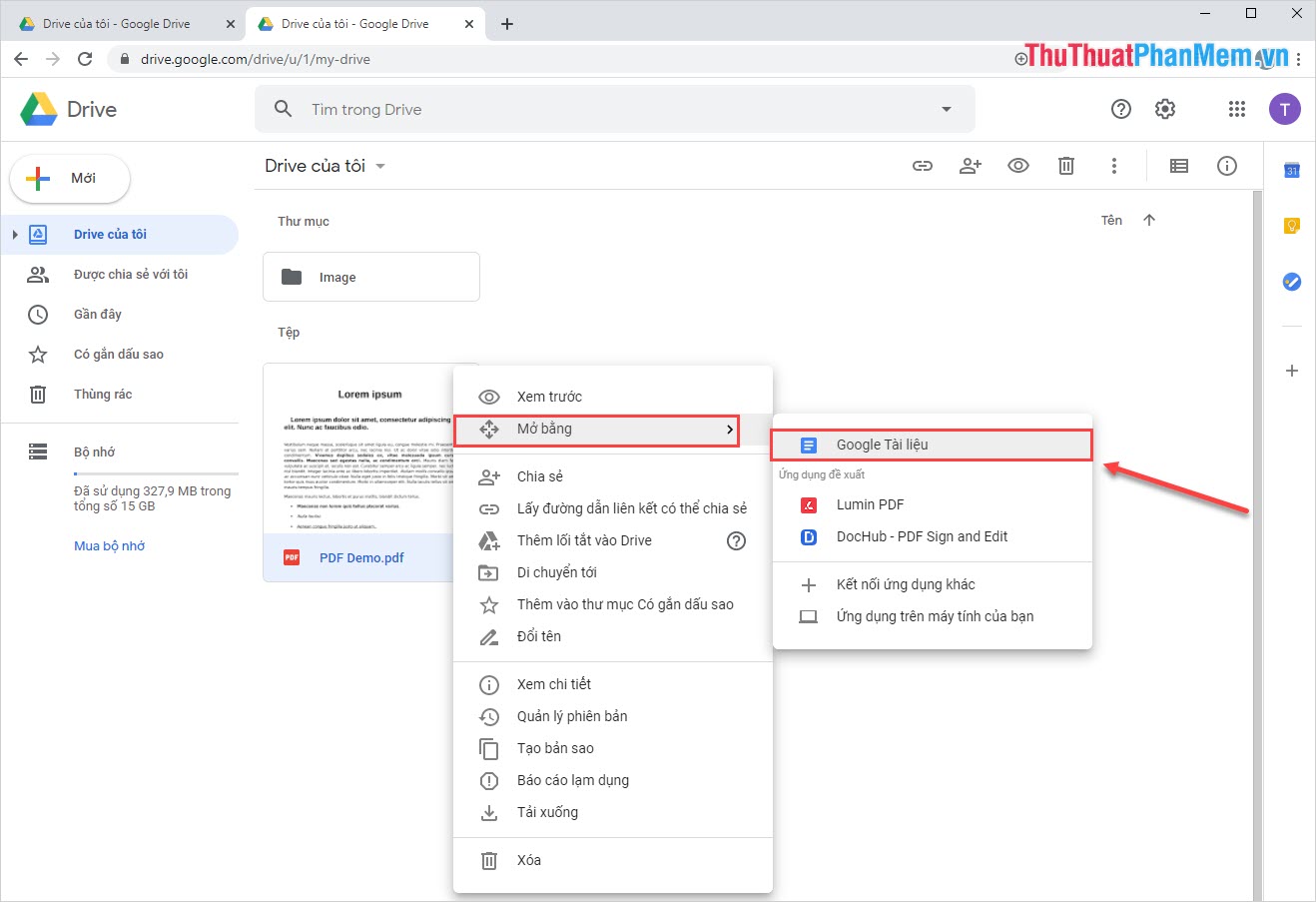Click the browser back arrow
This screenshot has height=902, width=1316.
[x=21, y=59]
